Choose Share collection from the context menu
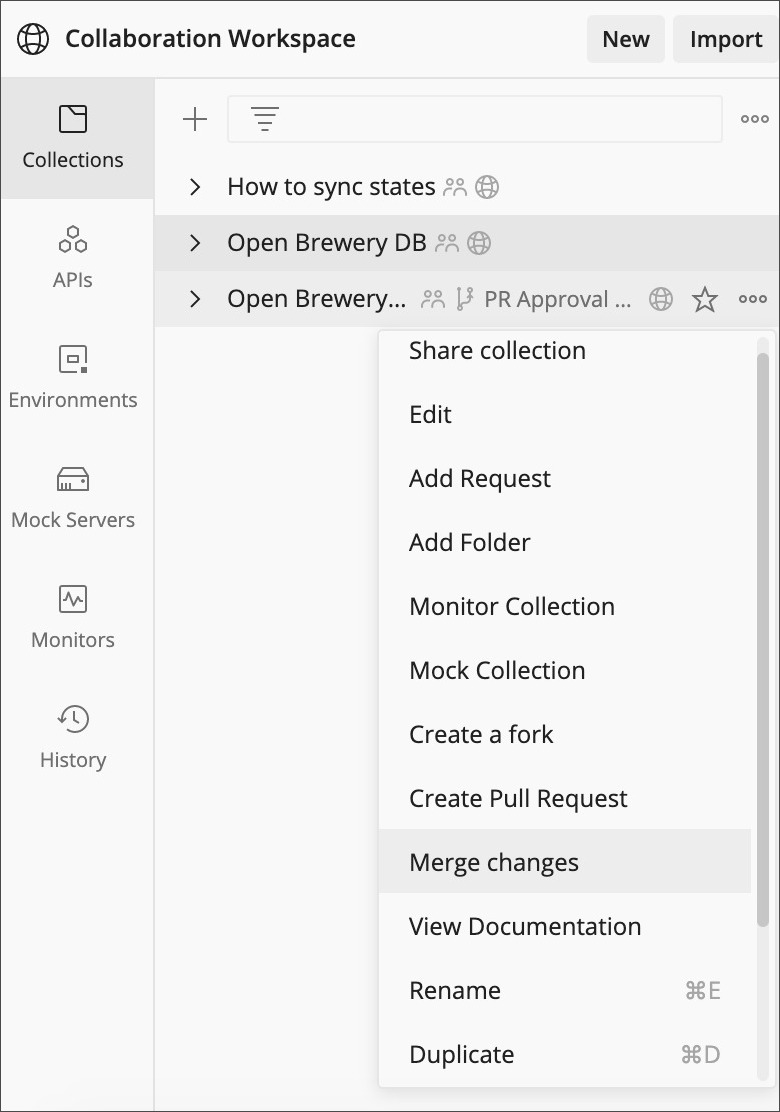Screen dimensions: 780x1112 point(565,350)
